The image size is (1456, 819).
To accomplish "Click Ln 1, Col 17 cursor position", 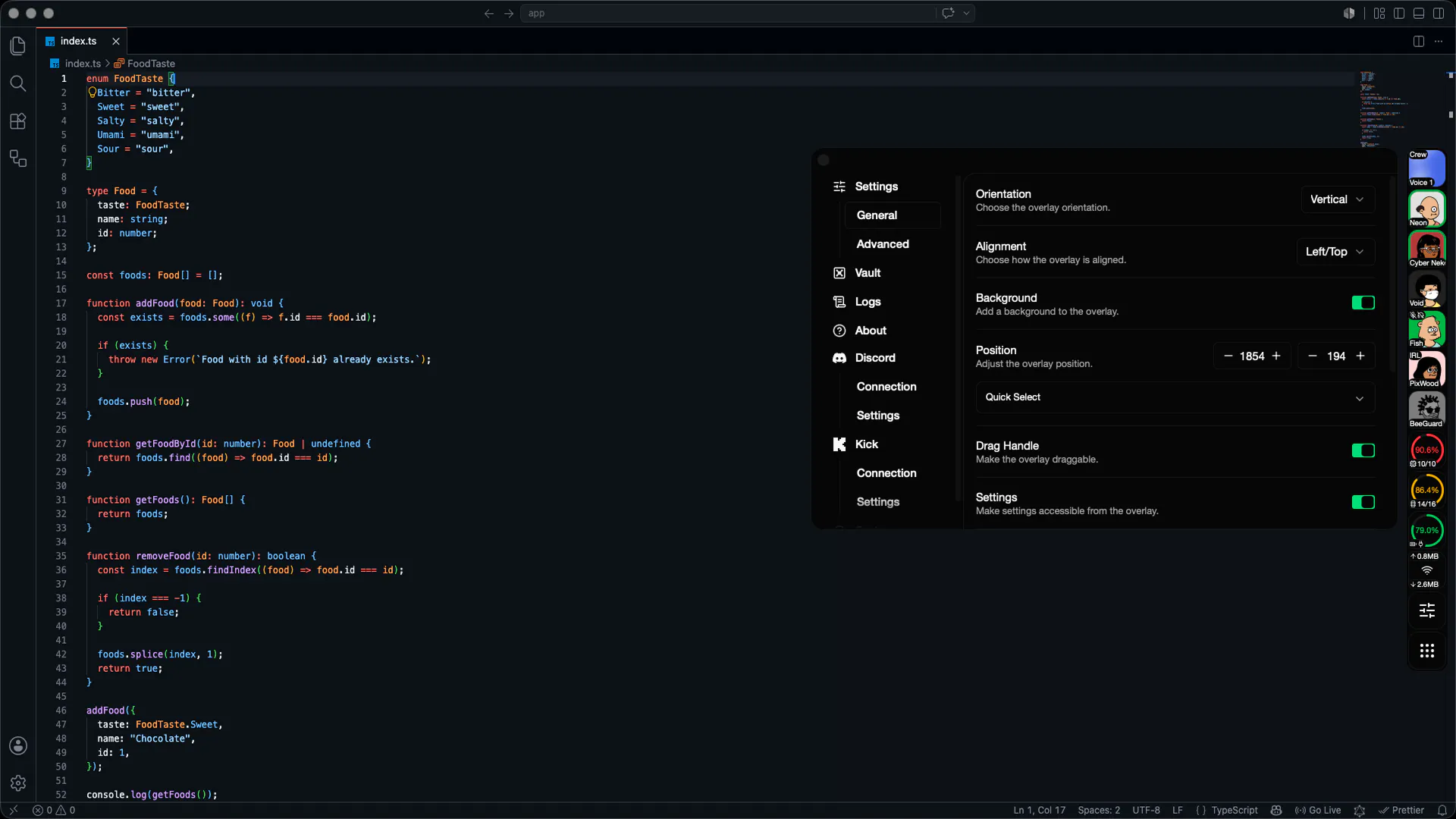I will coord(1039,810).
